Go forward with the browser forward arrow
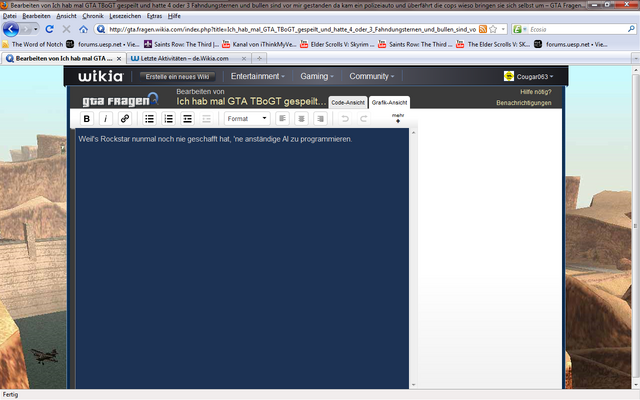Image resolution: width=640 pixels, height=400 pixels. coord(26,29)
